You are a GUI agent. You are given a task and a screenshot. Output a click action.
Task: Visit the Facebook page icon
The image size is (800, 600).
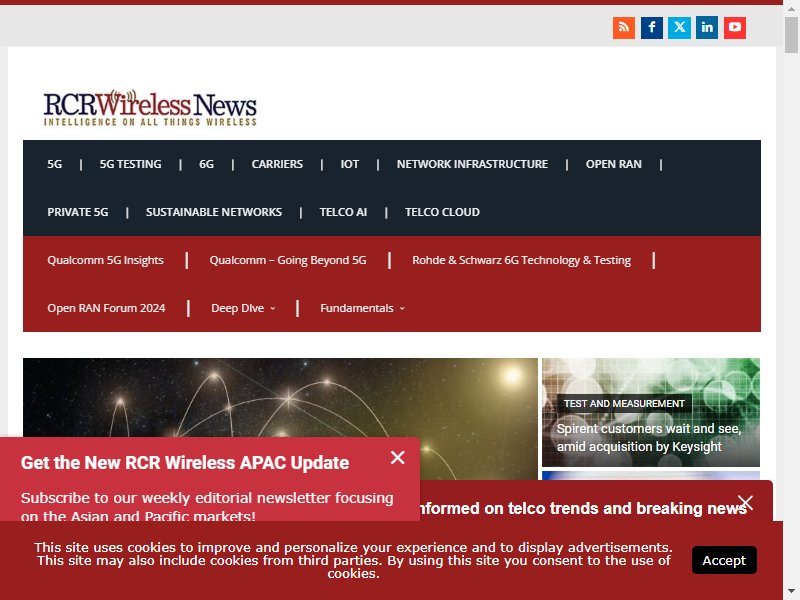tap(652, 28)
